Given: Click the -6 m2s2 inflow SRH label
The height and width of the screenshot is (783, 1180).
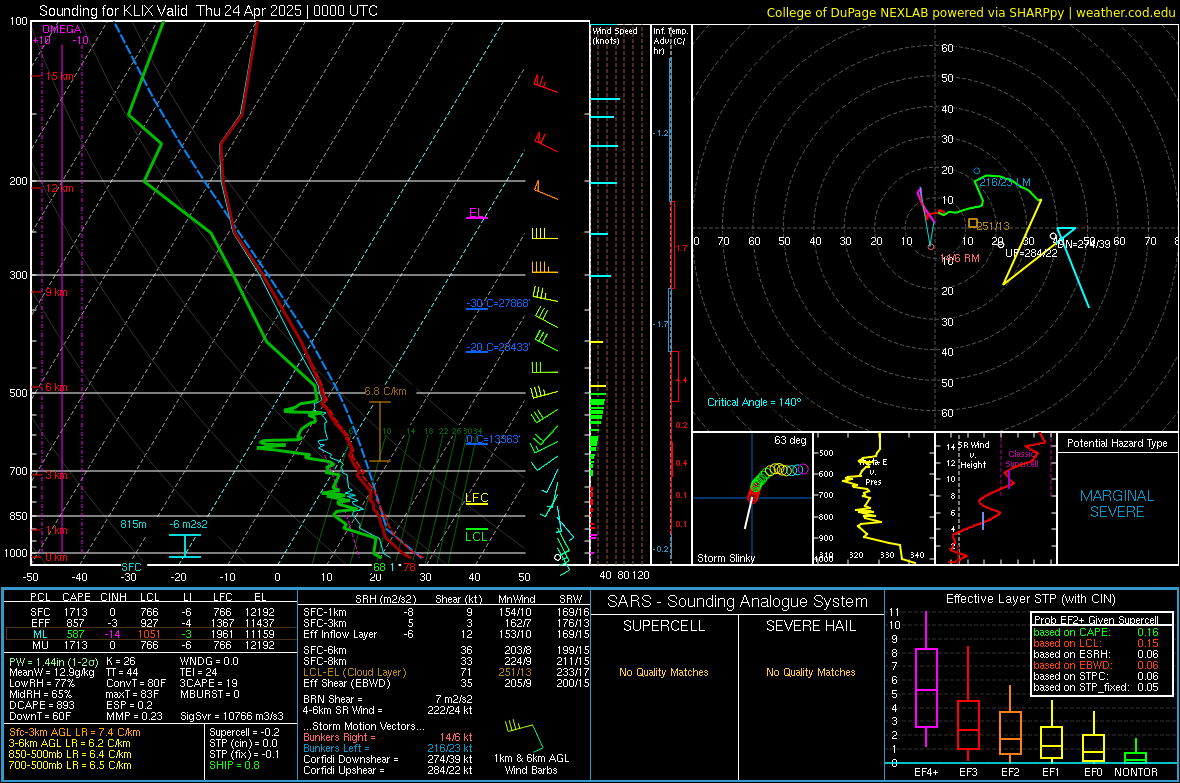Looking at the screenshot, I should click(188, 524).
